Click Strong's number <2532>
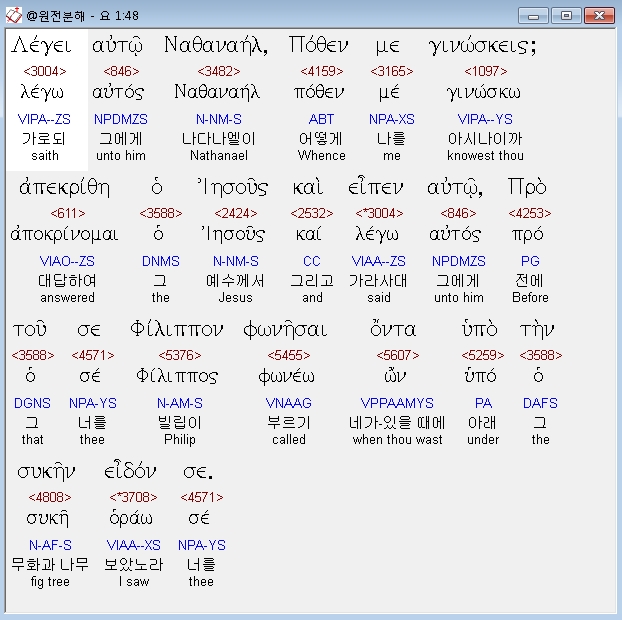Viewport: 622px width, 620px height. (312, 213)
